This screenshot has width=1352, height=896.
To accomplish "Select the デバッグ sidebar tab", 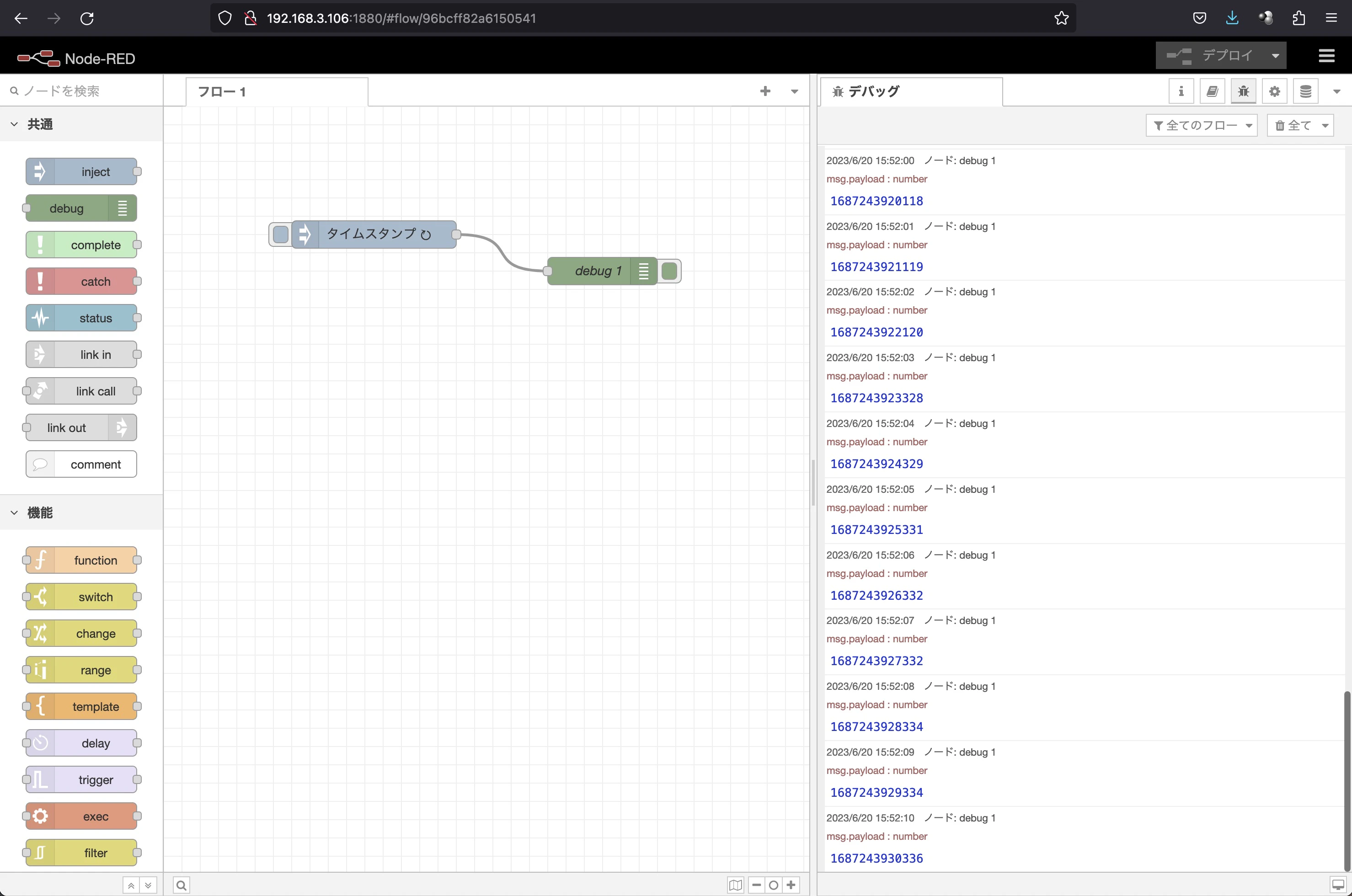I will tap(911, 91).
